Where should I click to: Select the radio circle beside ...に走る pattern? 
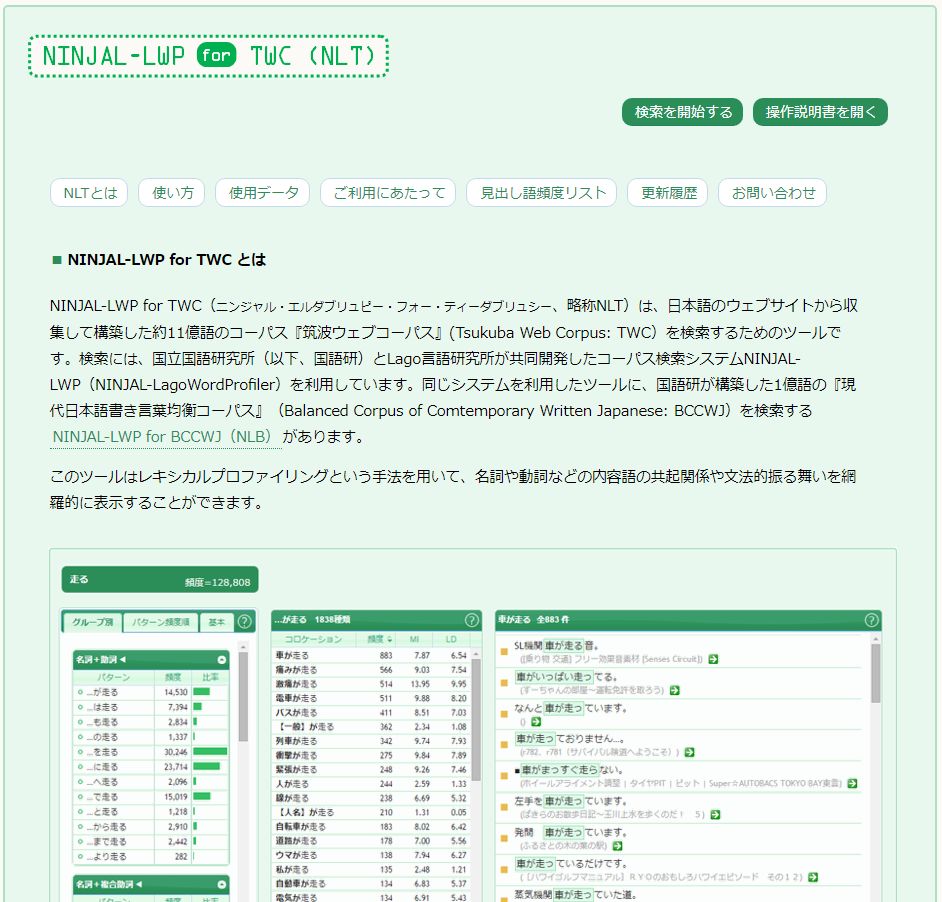(x=78, y=767)
